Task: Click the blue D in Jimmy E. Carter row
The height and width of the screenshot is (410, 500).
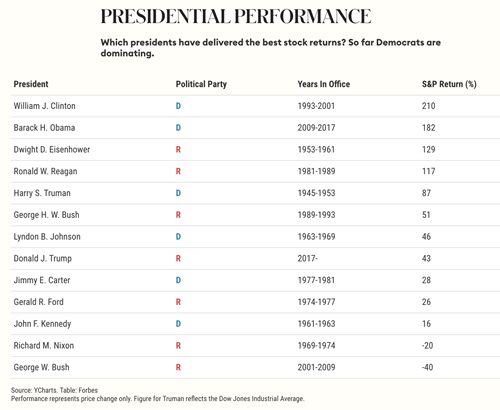Action: [x=178, y=280]
